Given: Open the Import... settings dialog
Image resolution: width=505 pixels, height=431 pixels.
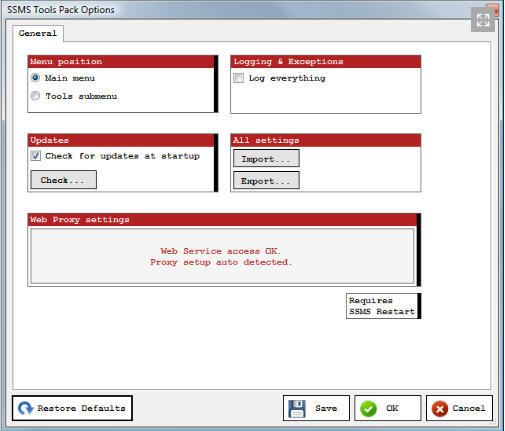Looking at the screenshot, I should pos(266,159).
